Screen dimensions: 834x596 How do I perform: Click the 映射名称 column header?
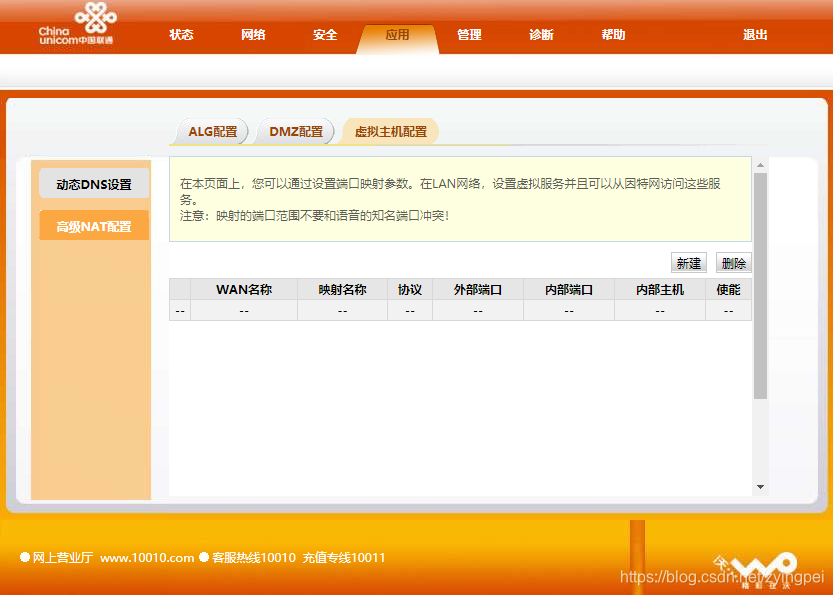click(x=343, y=290)
